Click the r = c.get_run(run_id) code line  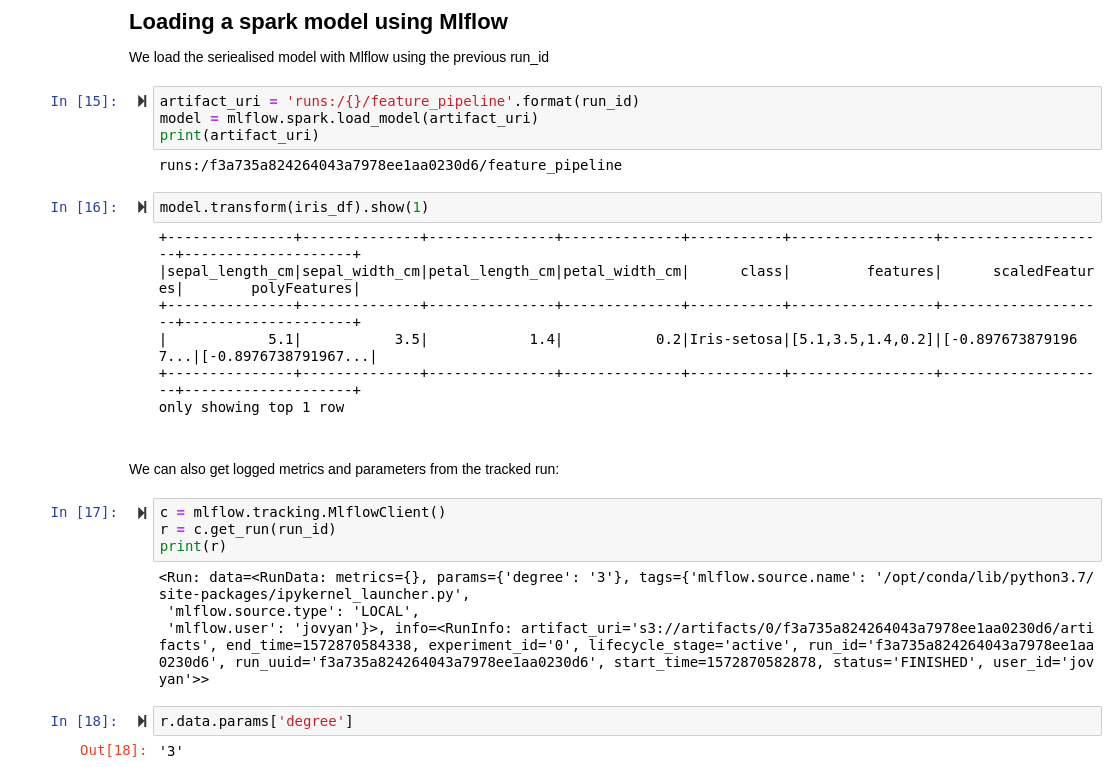point(248,529)
